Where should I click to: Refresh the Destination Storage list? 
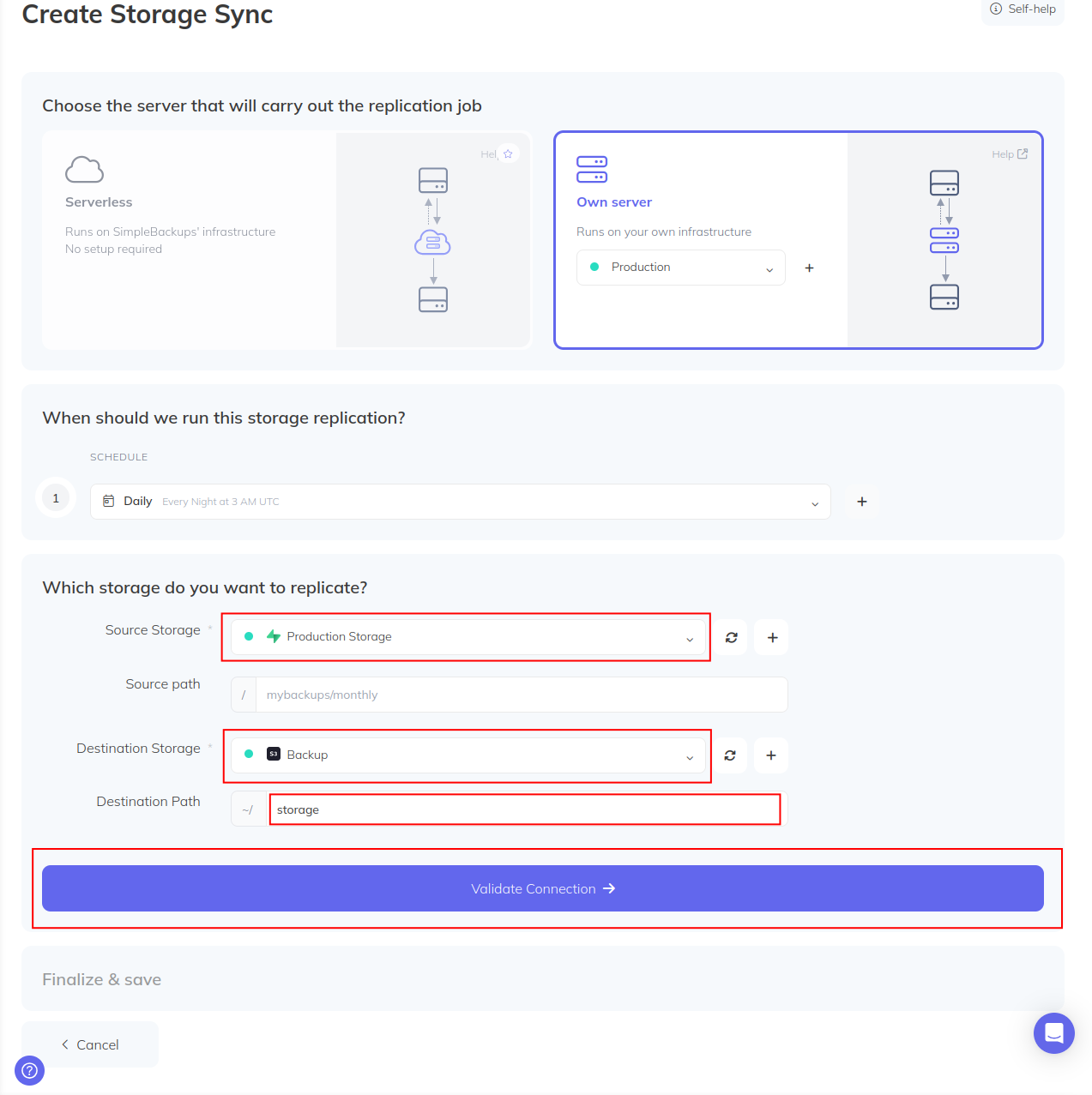730,755
